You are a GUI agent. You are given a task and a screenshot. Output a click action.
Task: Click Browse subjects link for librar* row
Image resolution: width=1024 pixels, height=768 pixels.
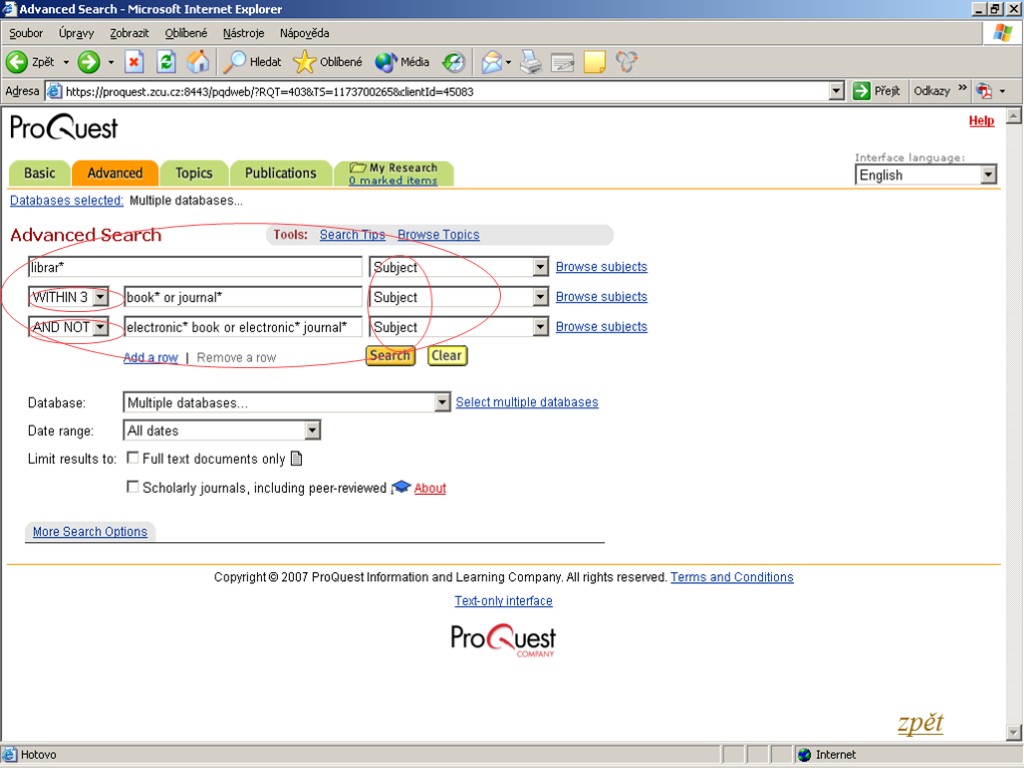tap(601, 267)
